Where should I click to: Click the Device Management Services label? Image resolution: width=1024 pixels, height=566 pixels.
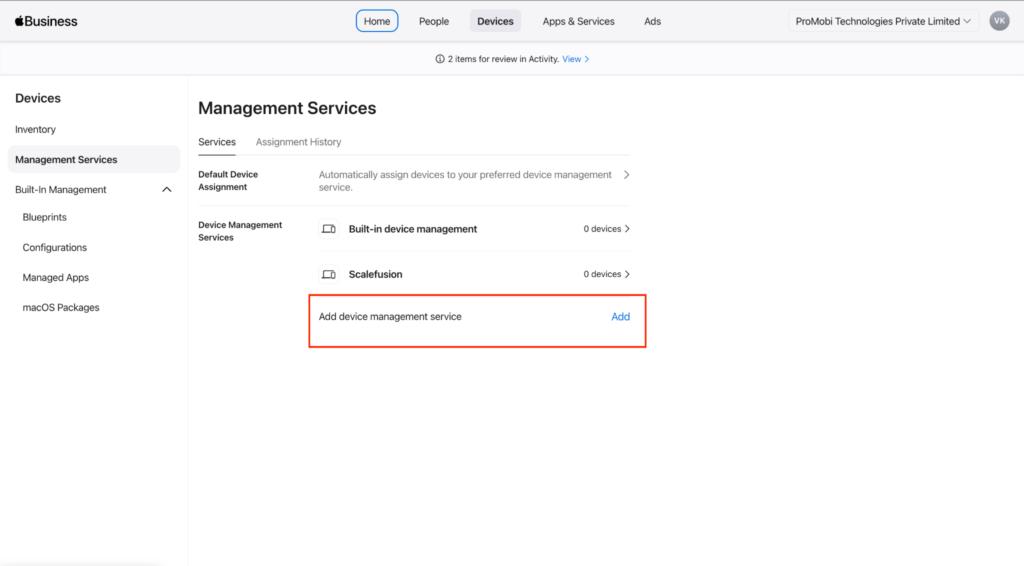240,231
